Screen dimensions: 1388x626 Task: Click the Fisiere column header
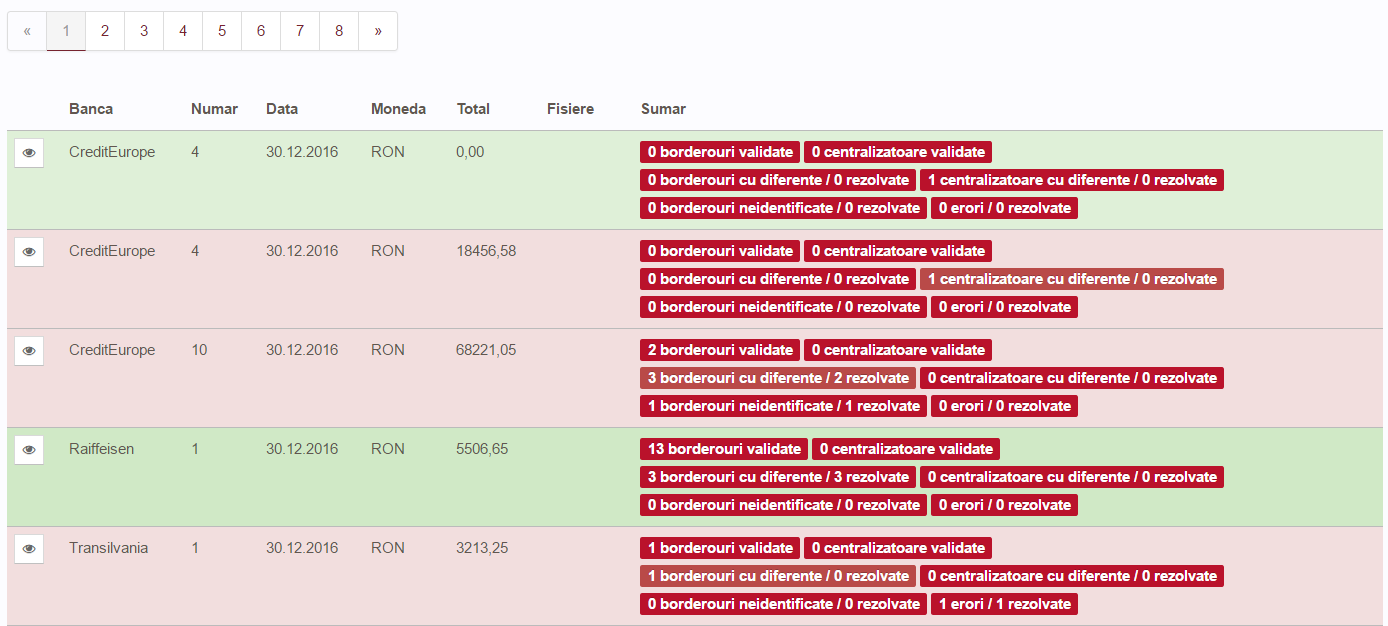click(x=570, y=109)
